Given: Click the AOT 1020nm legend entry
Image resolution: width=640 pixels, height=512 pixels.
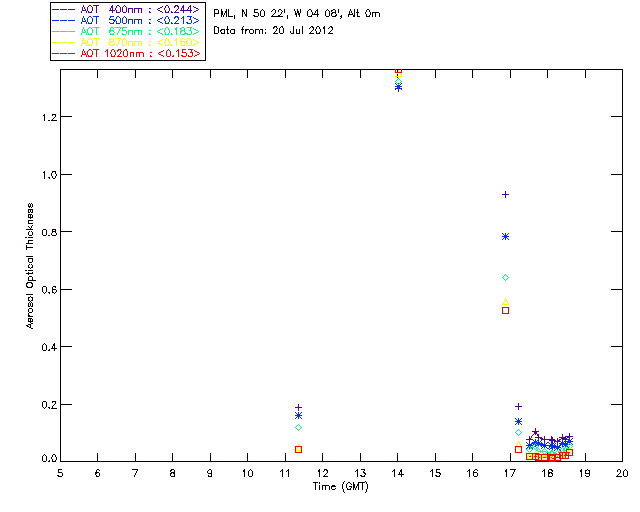Looking at the screenshot, I should 126,53.
